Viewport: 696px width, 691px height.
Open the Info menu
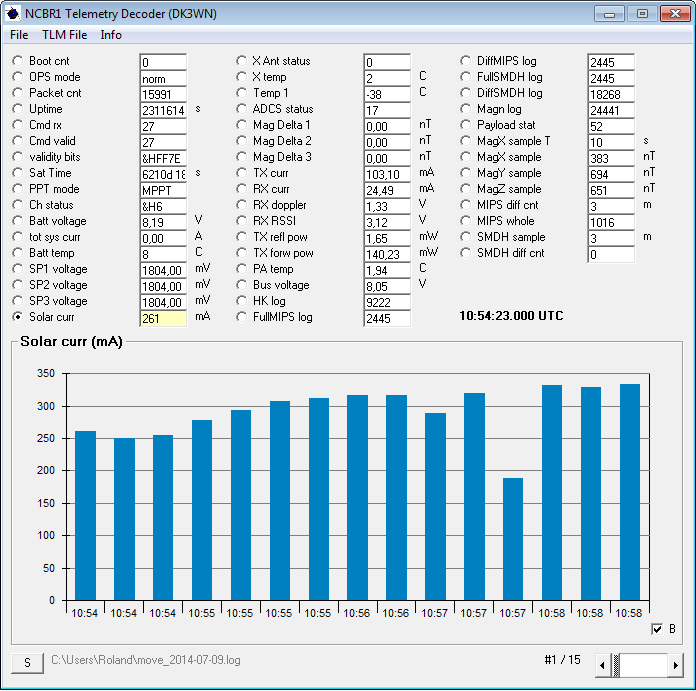coord(111,35)
